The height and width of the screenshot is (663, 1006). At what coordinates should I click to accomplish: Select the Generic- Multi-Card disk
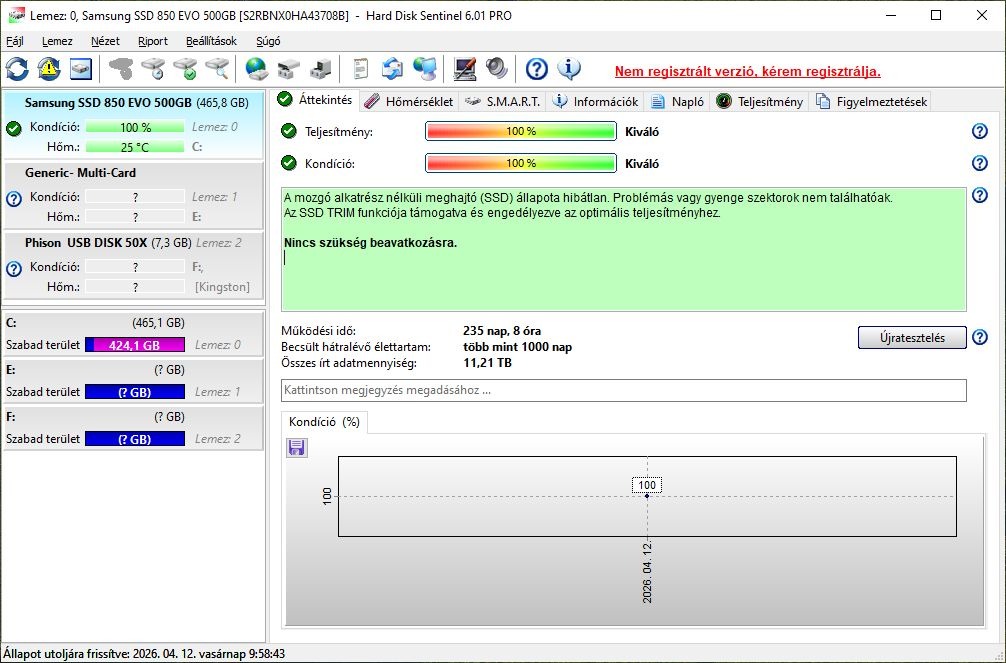coord(133,195)
